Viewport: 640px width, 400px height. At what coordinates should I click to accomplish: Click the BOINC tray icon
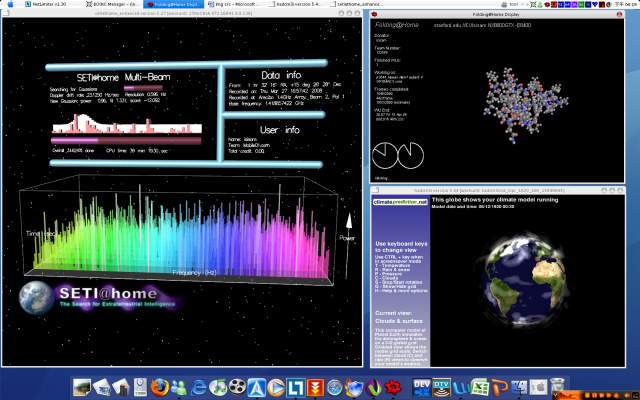point(533,4)
